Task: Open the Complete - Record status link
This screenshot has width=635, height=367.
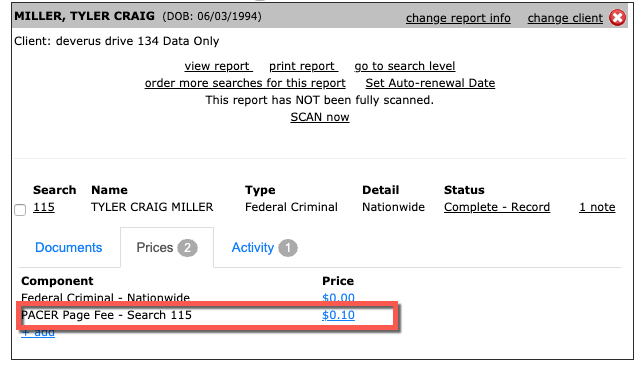Action: tap(497, 207)
